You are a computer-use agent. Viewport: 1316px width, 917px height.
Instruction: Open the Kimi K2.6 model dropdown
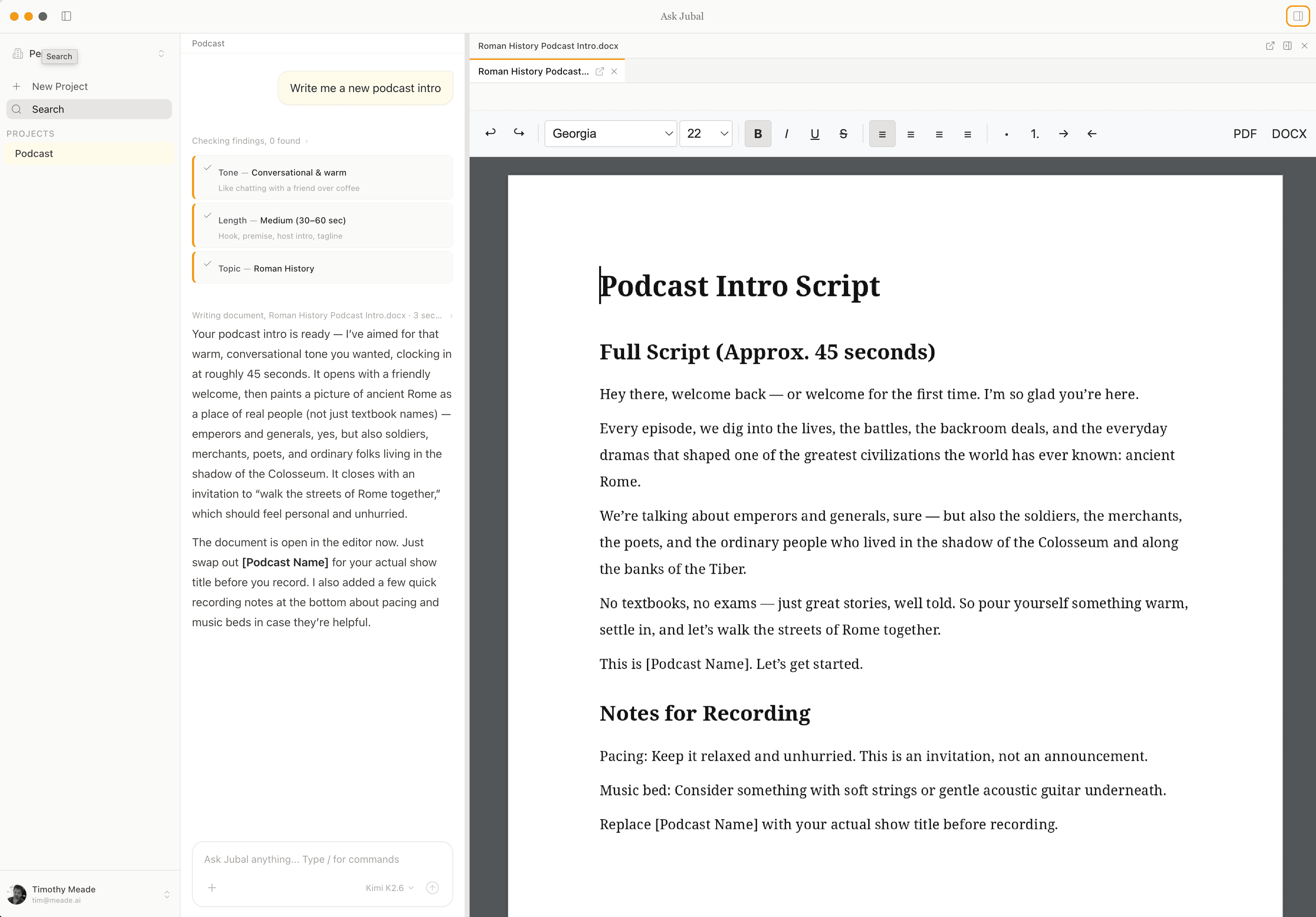pyautogui.click(x=390, y=888)
